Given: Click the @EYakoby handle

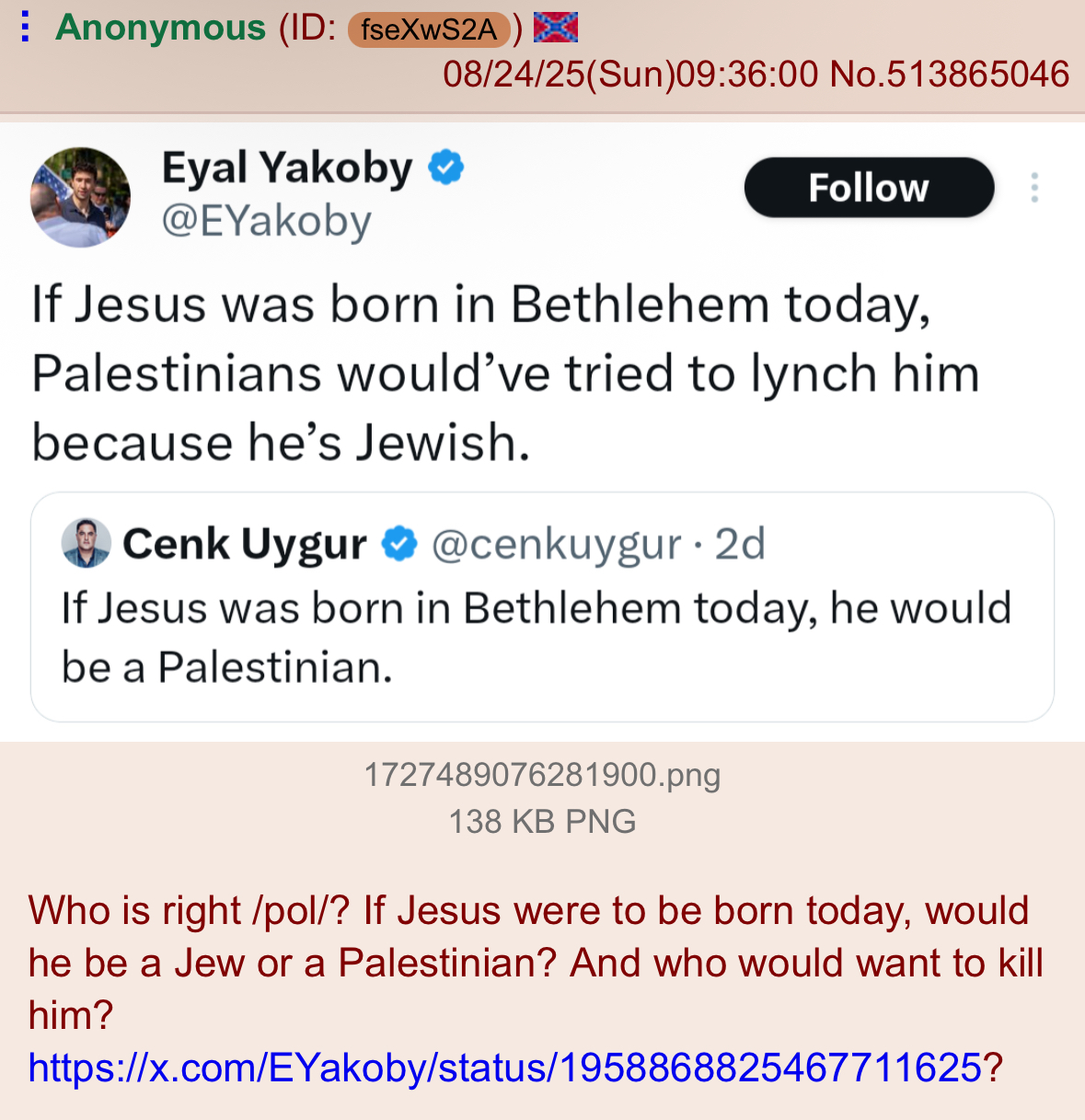Looking at the screenshot, I should pyautogui.click(x=267, y=221).
